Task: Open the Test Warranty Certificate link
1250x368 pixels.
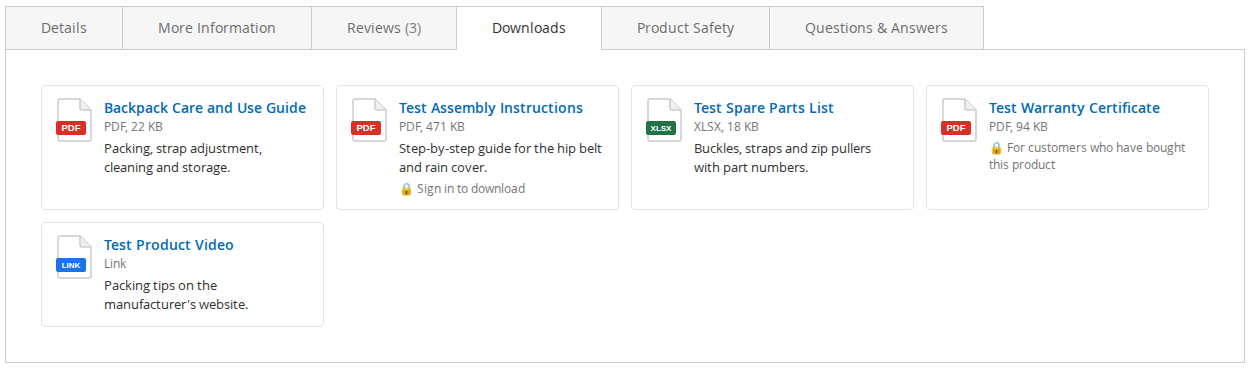Action: (x=1074, y=108)
